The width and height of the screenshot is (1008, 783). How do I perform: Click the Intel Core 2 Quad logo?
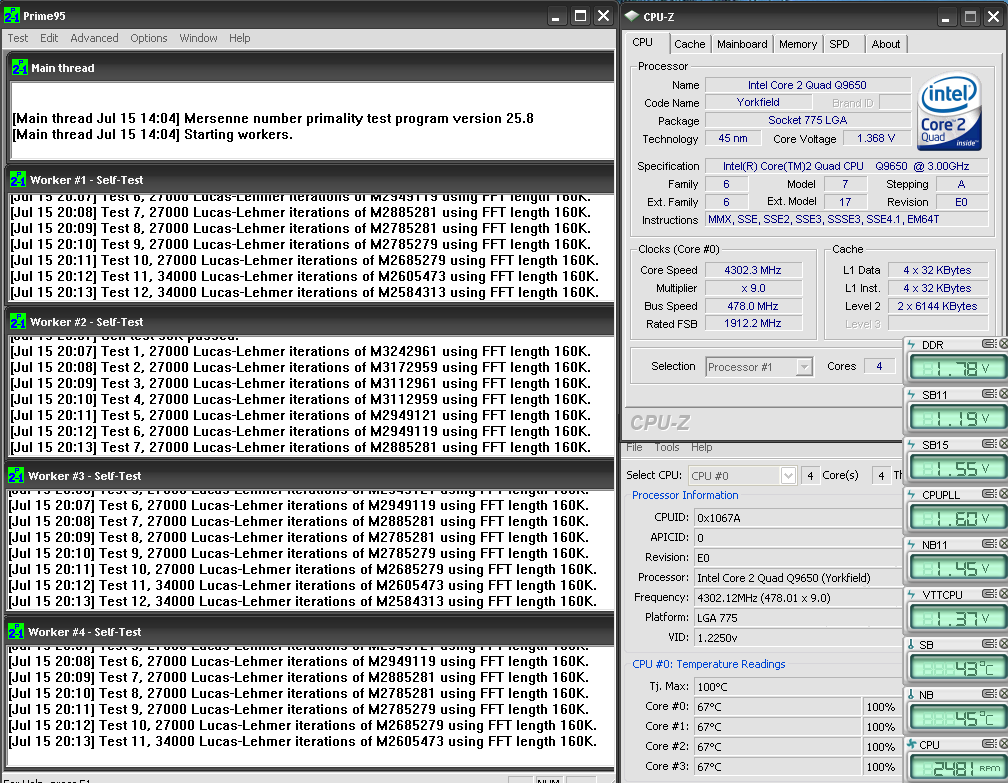(950, 111)
